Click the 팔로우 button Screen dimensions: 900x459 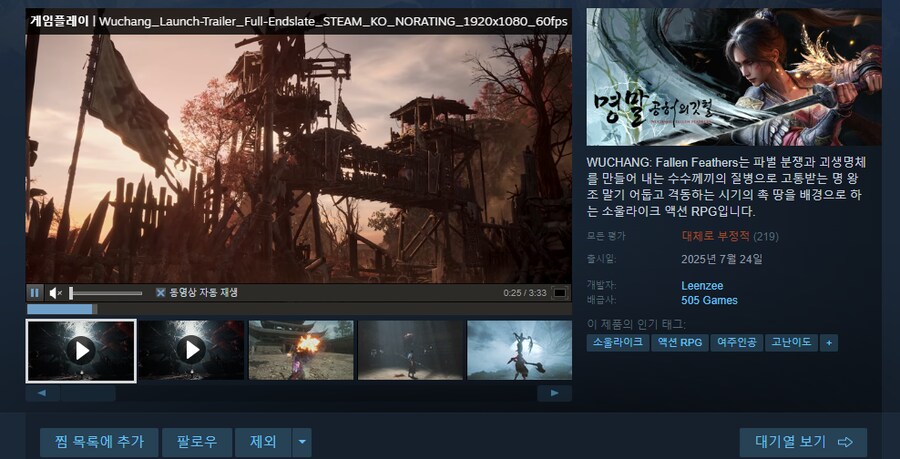197,442
